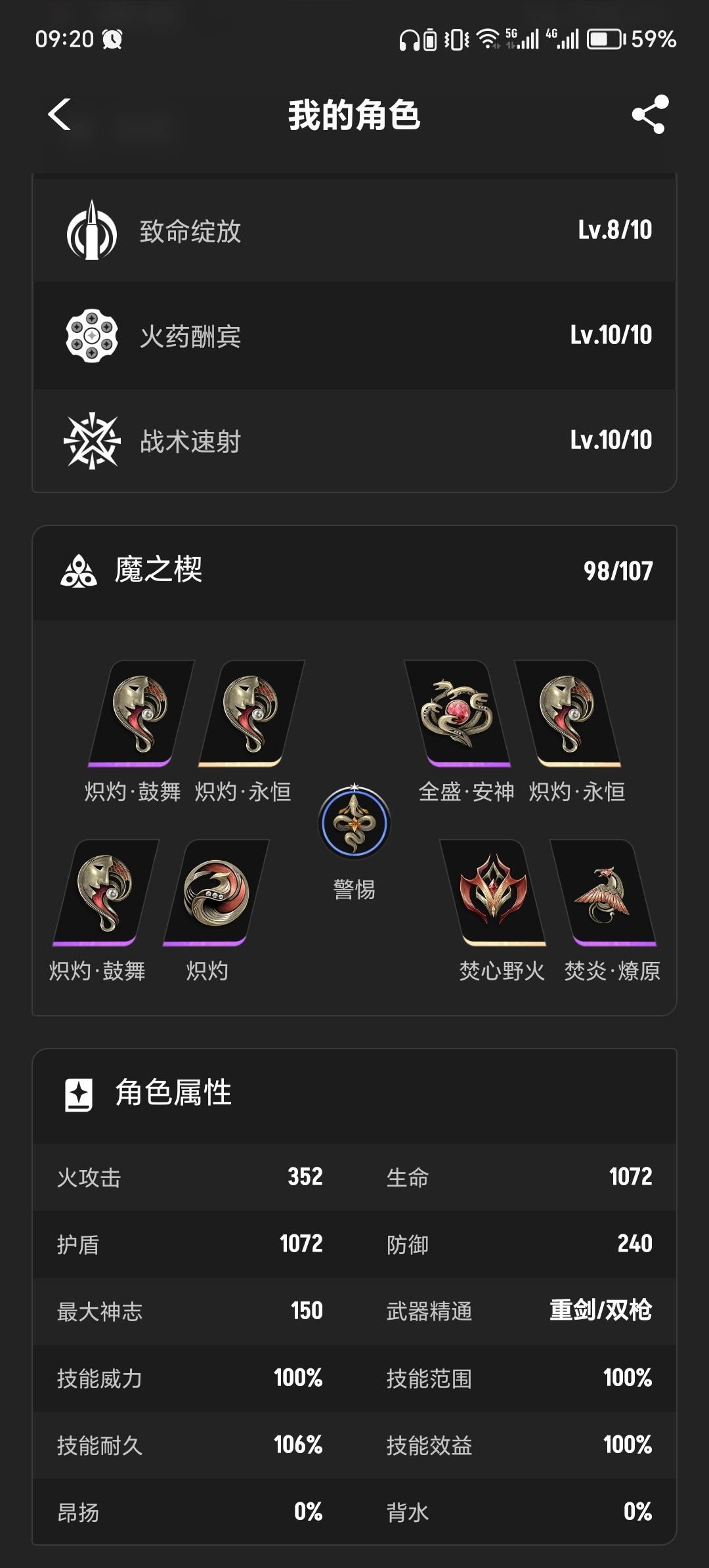The width and height of the screenshot is (709, 1568).
Task: Open the 火药酬宾 Lv.10/10 row
Action: coord(354,336)
